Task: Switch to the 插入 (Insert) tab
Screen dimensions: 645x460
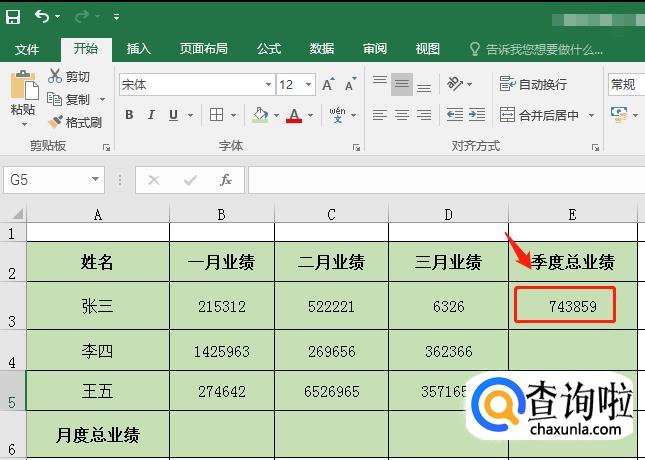Action: point(139,49)
